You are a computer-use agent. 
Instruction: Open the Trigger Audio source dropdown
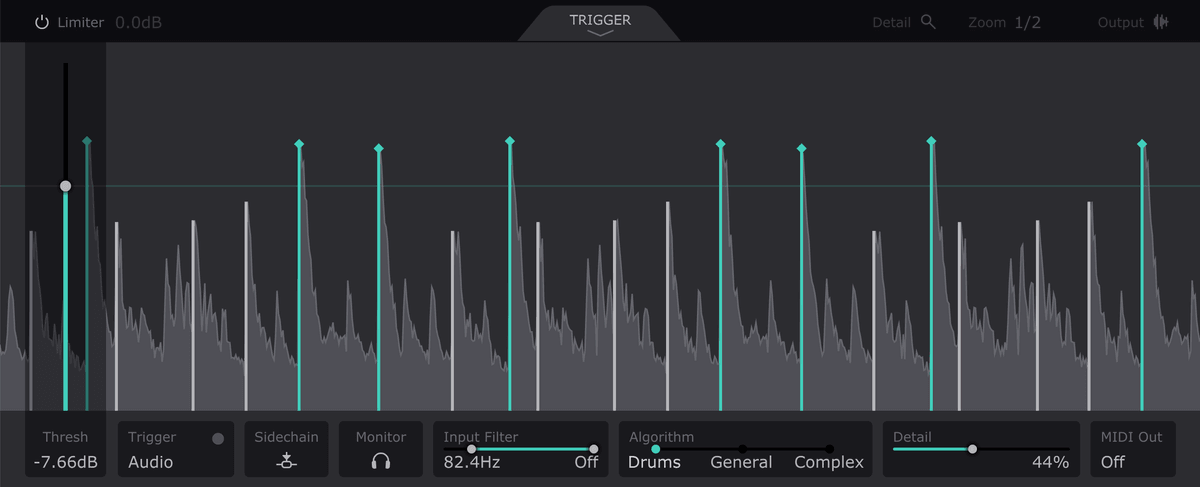pos(151,462)
